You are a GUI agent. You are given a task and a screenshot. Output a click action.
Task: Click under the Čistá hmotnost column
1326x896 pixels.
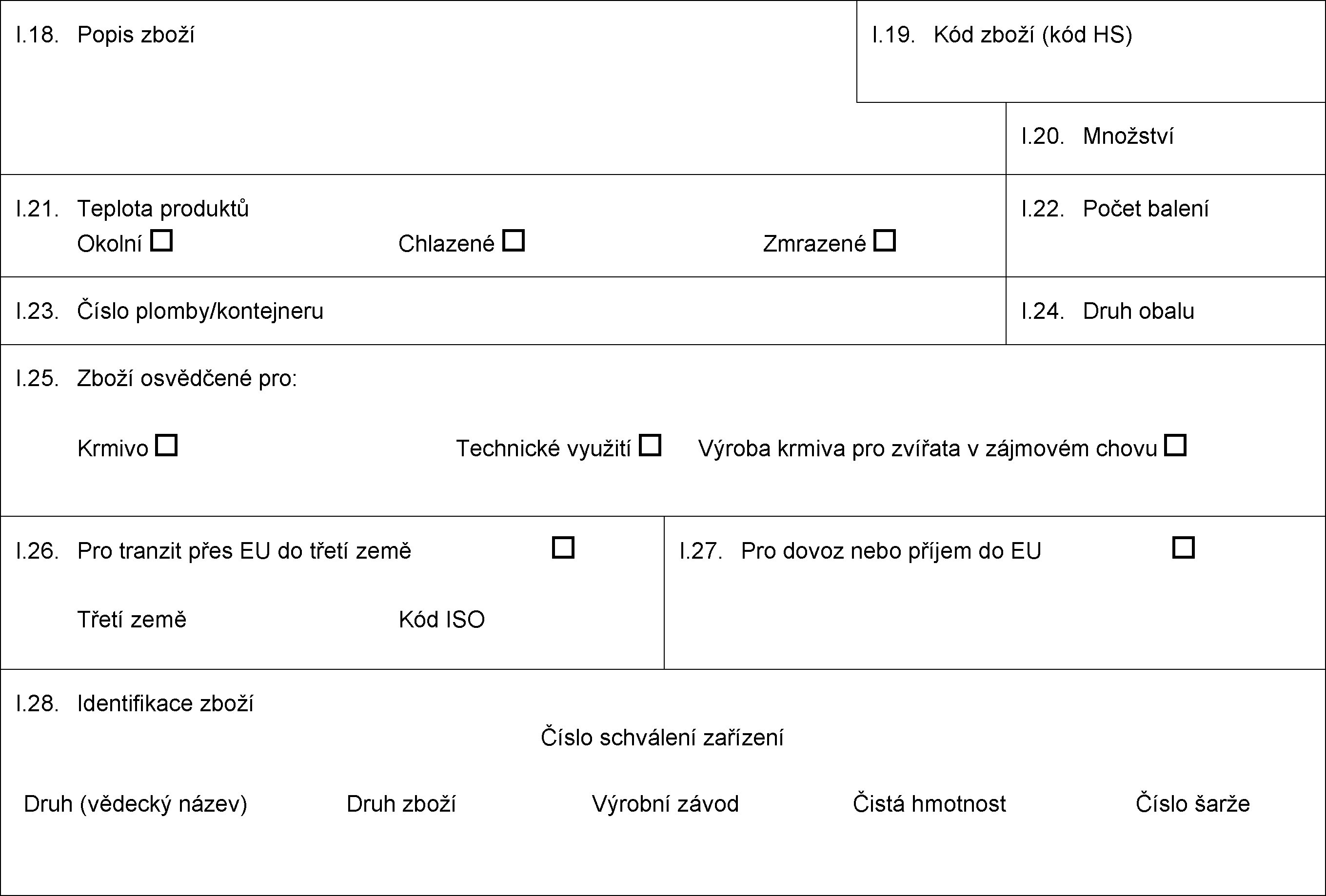tap(929, 844)
